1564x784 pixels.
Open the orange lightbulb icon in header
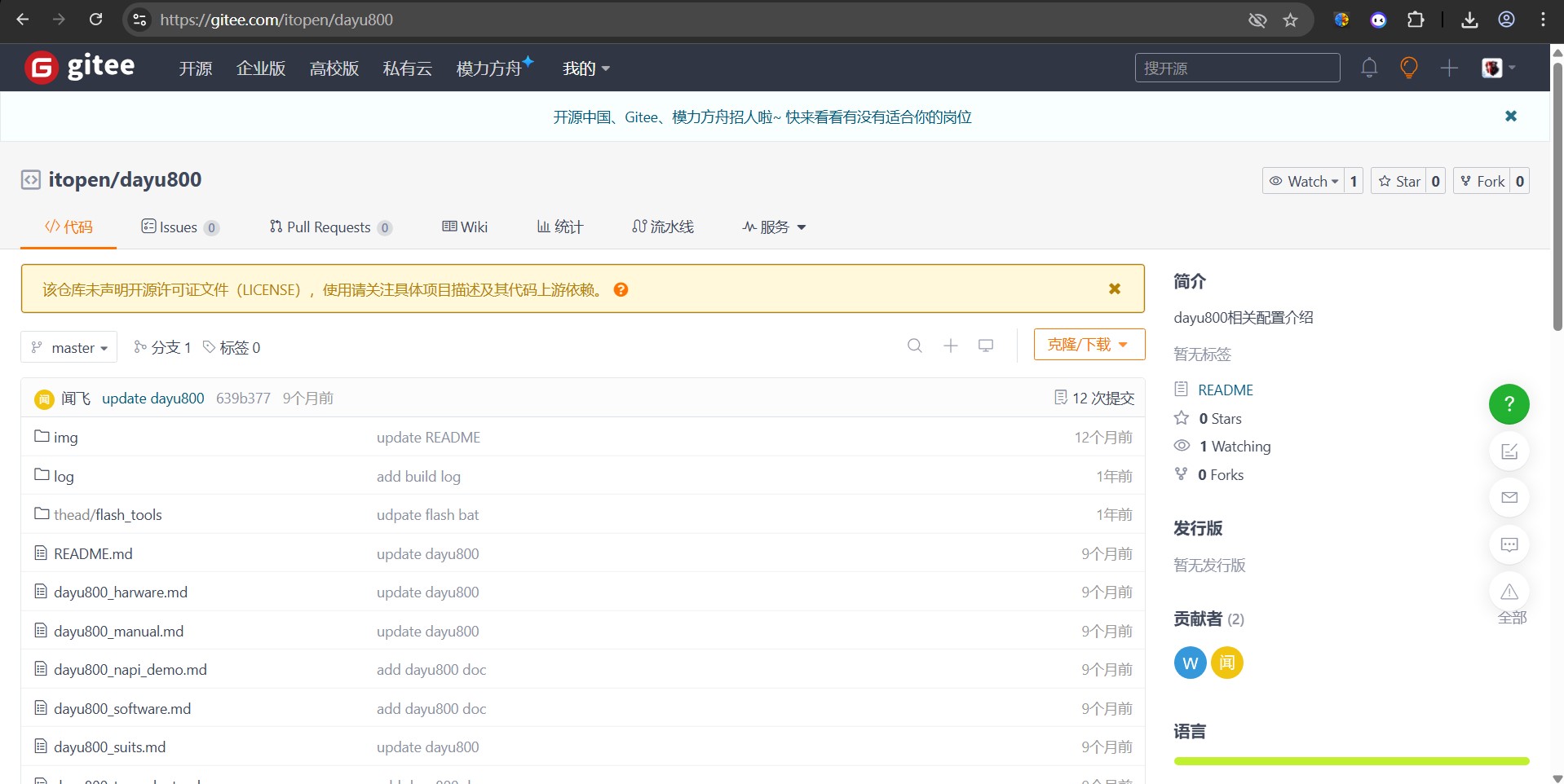pos(1408,68)
